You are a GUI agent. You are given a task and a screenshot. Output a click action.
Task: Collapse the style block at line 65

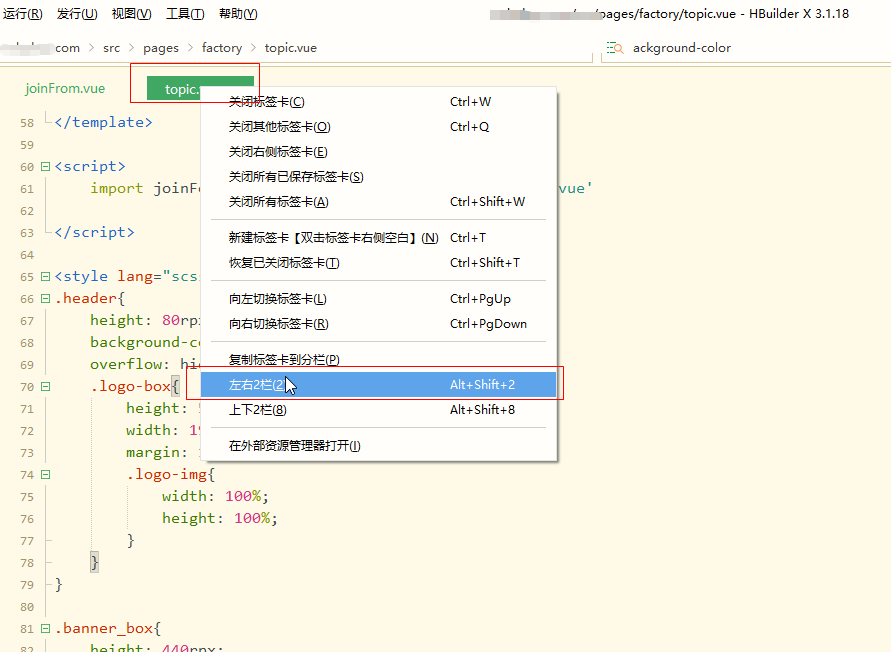(45, 277)
